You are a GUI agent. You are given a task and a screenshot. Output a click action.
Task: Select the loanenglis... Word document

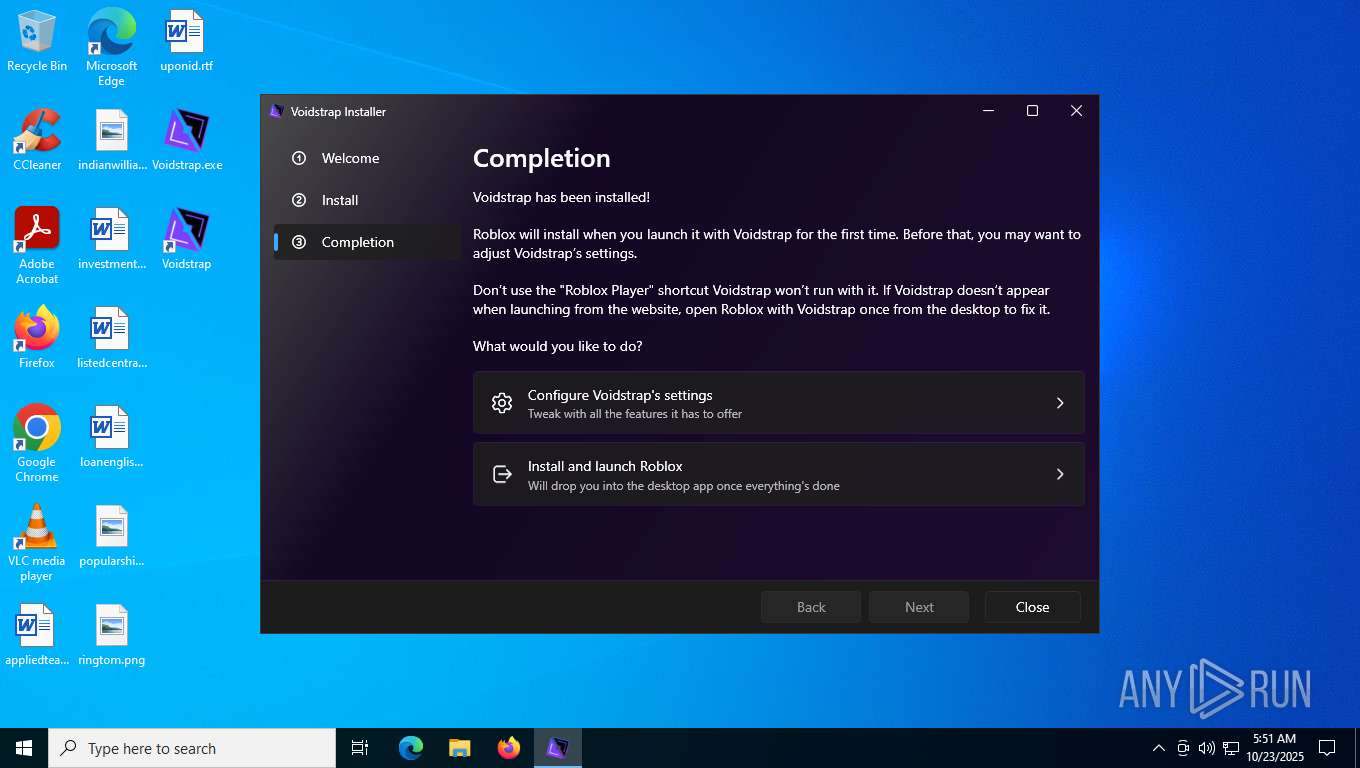click(111, 437)
